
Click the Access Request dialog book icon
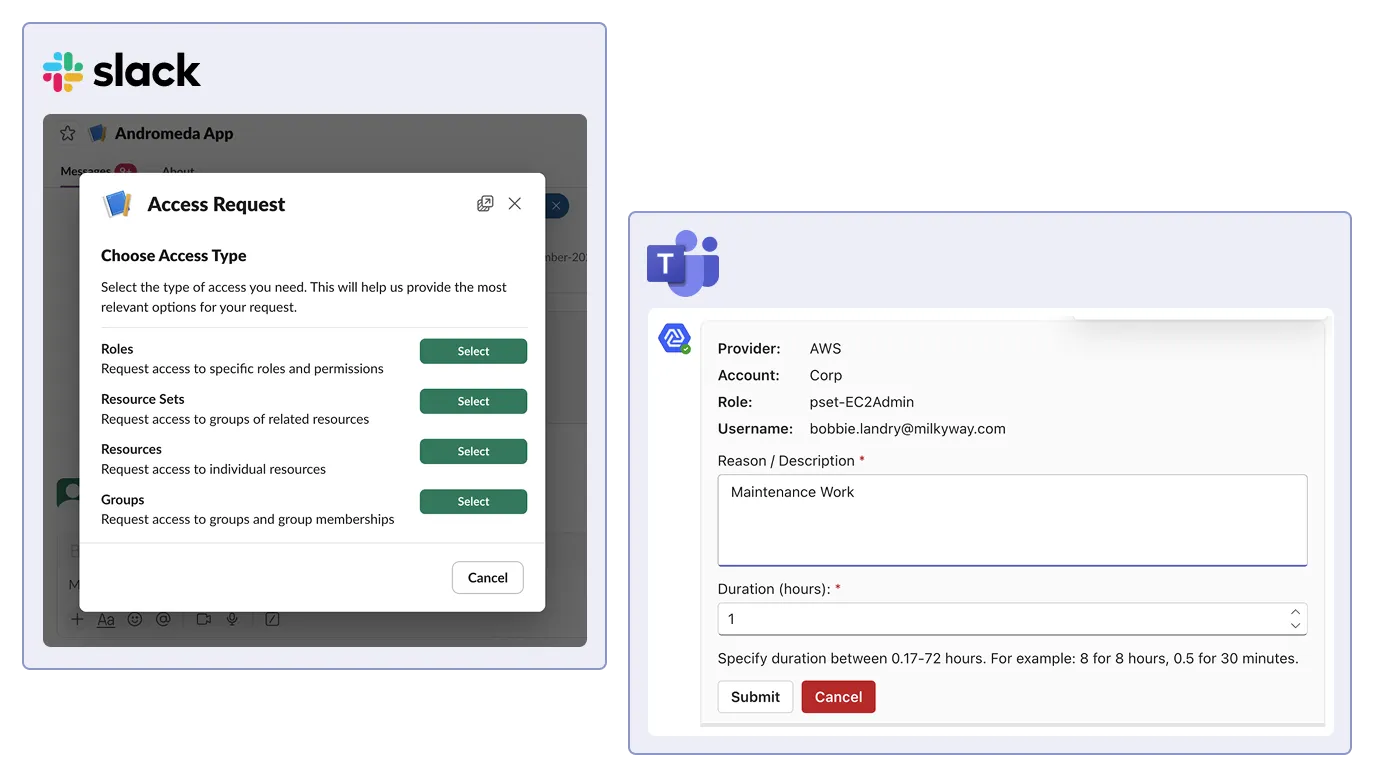[x=118, y=204]
